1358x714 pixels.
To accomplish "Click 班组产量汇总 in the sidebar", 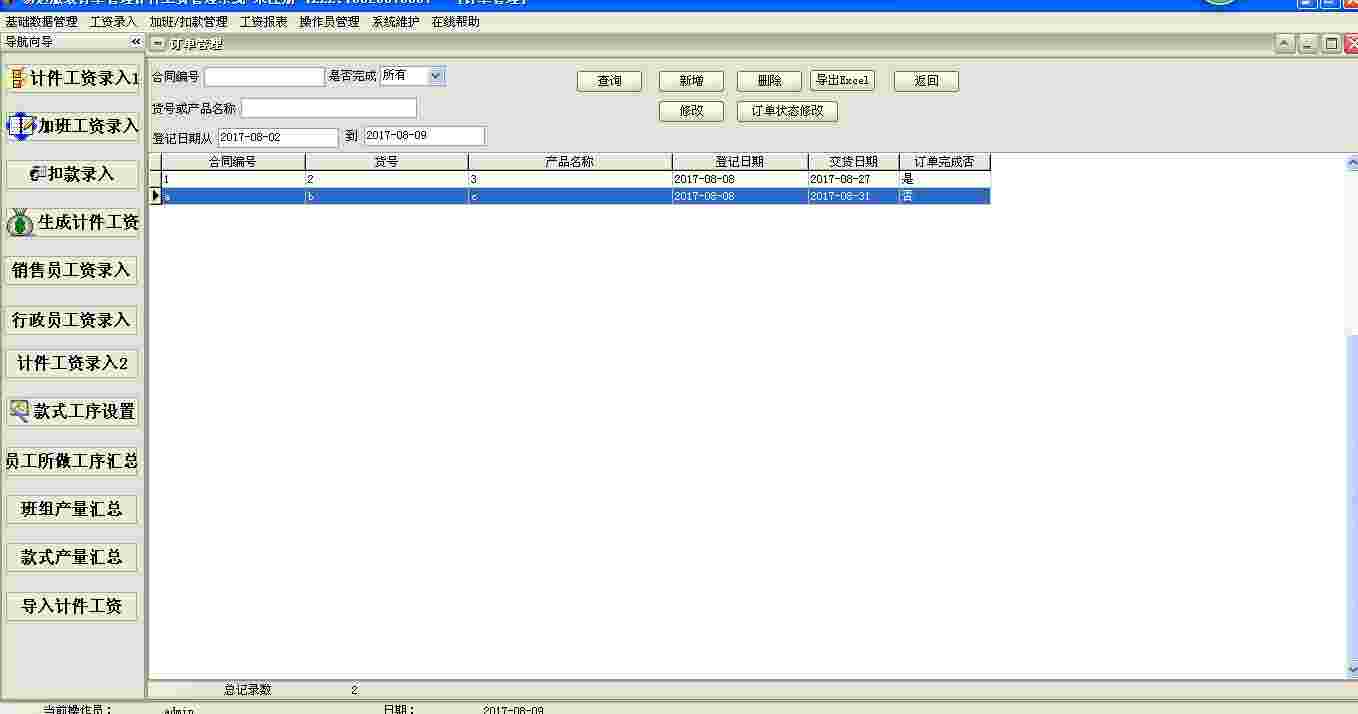I will pyautogui.click(x=72, y=508).
